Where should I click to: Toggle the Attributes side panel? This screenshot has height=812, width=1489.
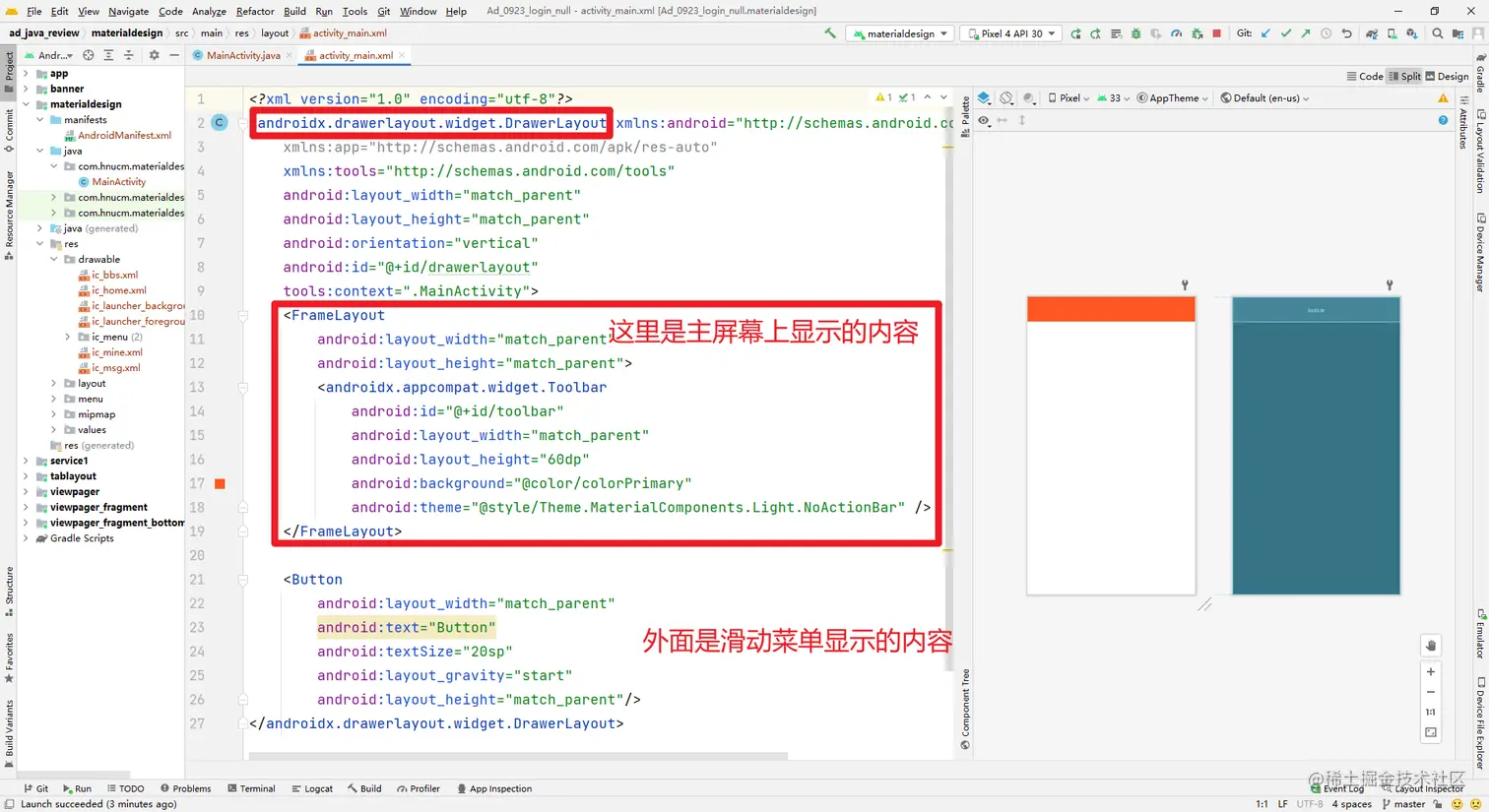[x=1463, y=123]
